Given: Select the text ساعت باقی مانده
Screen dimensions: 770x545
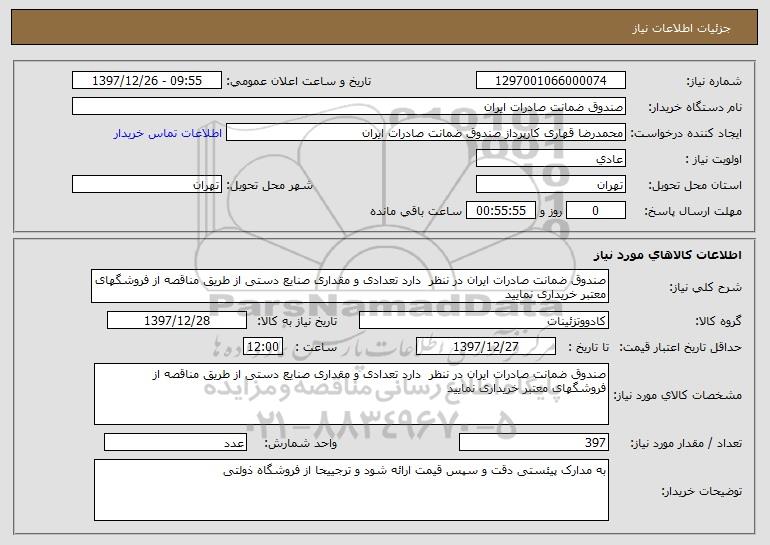Looking at the screenshot, I should pos(416,211).
